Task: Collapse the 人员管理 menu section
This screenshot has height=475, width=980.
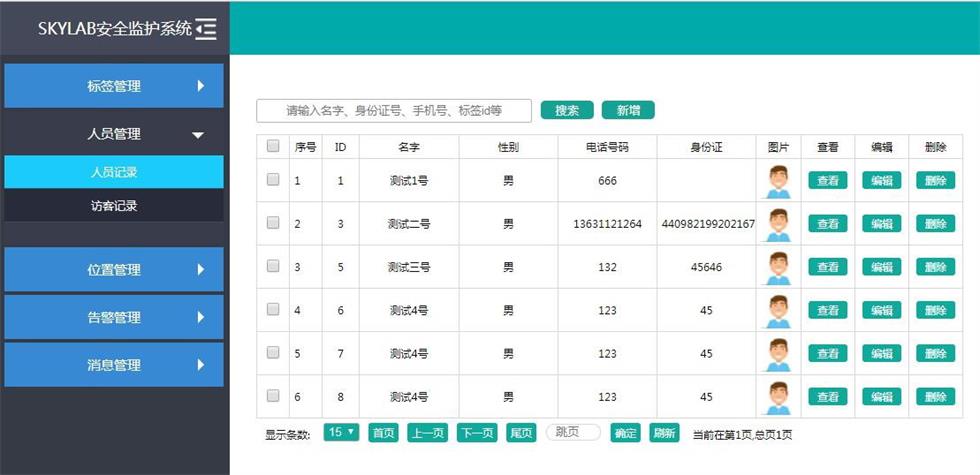Action: point(198,134)
